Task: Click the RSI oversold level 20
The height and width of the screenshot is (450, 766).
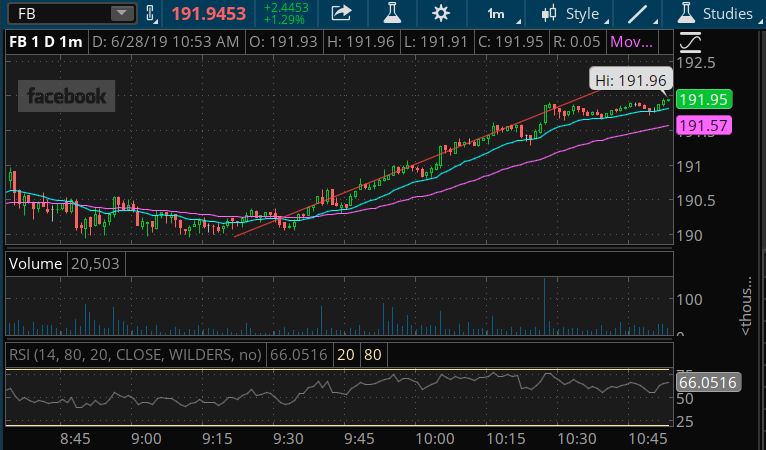Action: (345, 354)
